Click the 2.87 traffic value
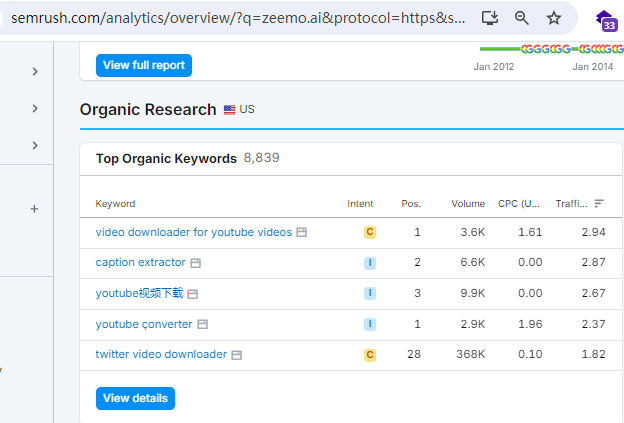The width and height of the screenshot is (624, 423). (594, 262)
